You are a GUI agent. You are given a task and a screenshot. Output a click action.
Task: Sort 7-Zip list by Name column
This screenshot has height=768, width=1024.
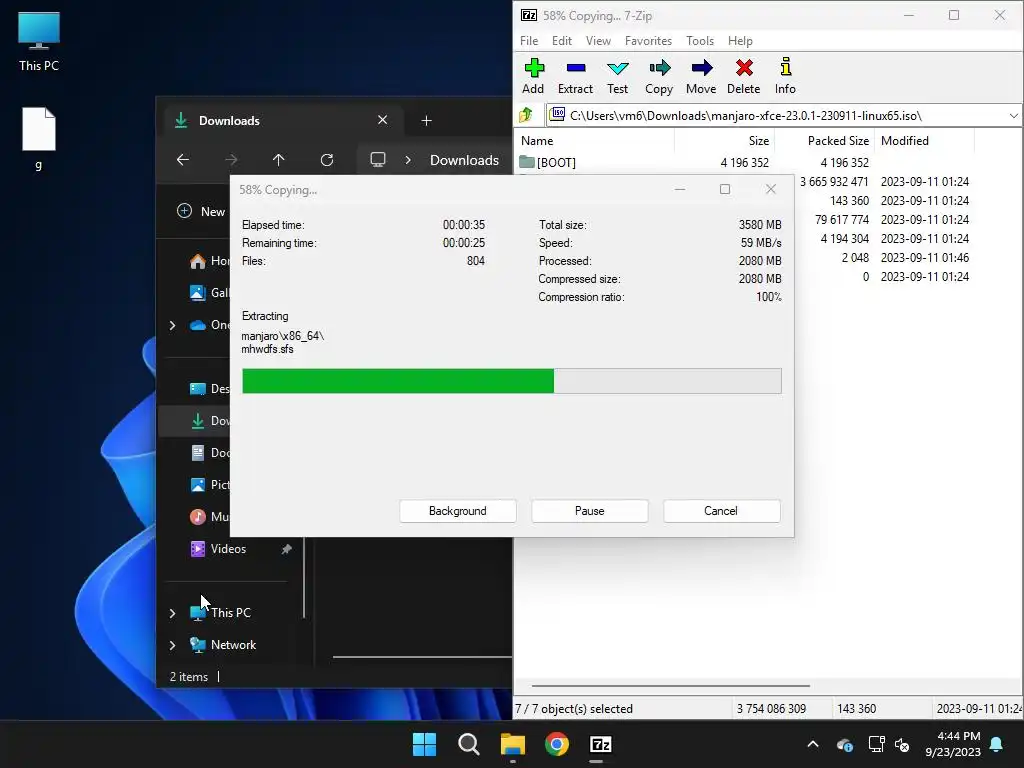[595, 140]
